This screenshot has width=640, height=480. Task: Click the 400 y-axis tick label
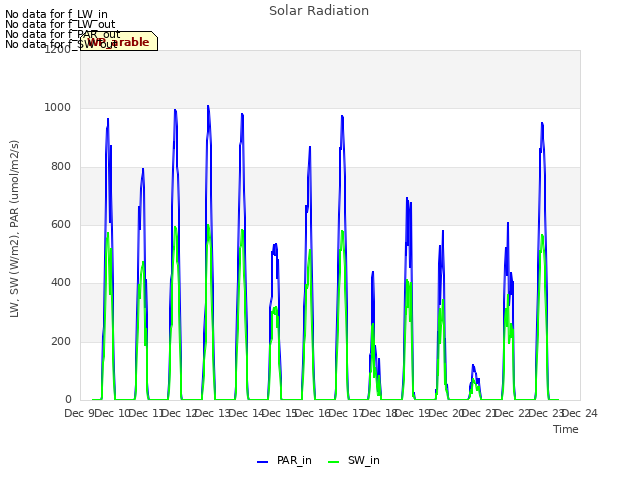tap(61, 282)
